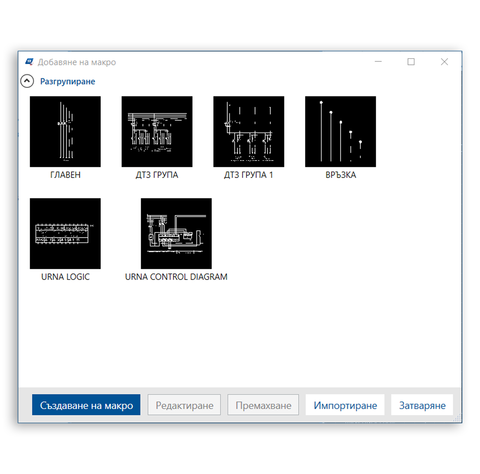Viewport: 480px width, 474px height.
Task: Close dialog with Затваряне button
Action: (422, 405)
